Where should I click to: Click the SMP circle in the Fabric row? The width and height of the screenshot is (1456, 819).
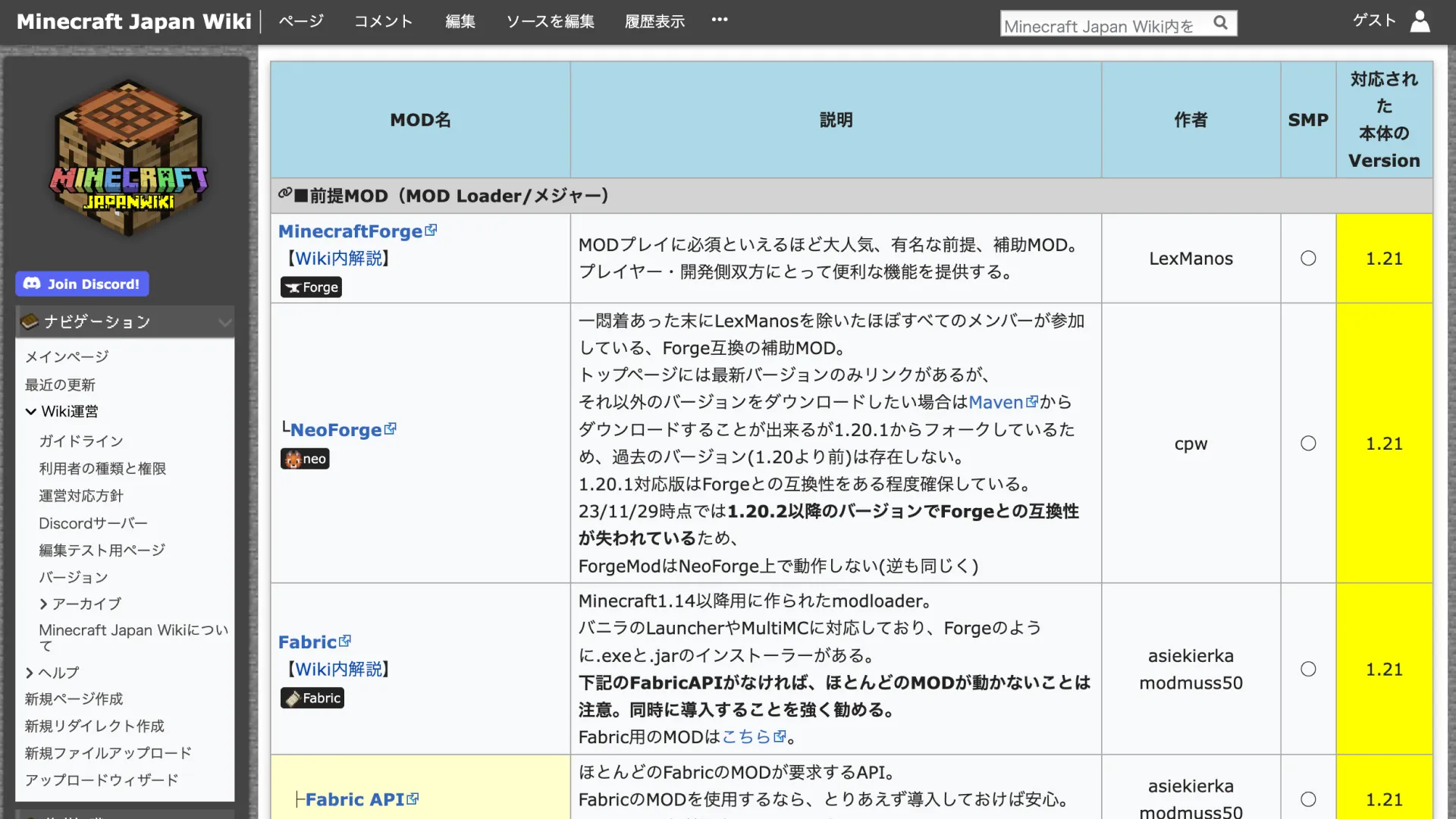pos(1308,670)
